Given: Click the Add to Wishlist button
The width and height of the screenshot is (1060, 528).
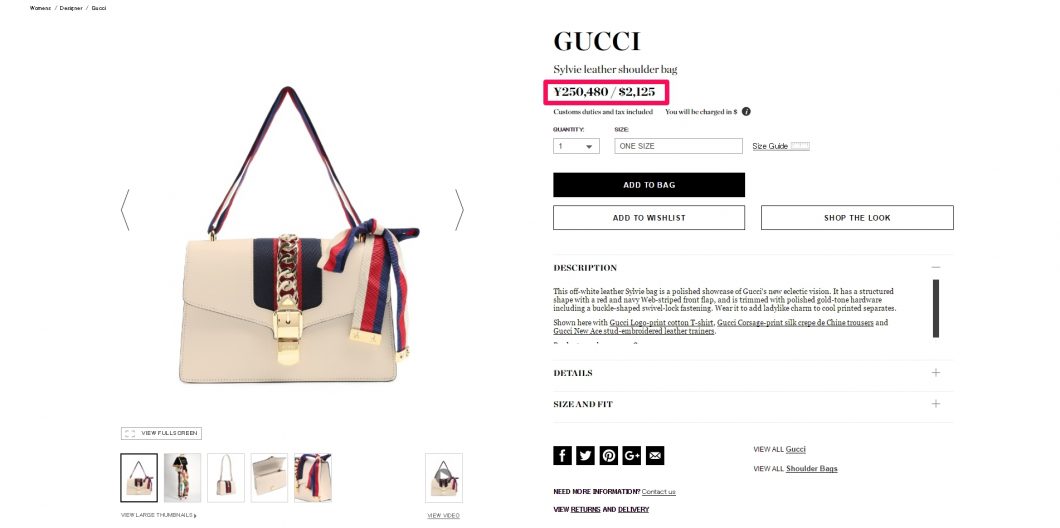Looking at the screenshot, I should 649,218.
